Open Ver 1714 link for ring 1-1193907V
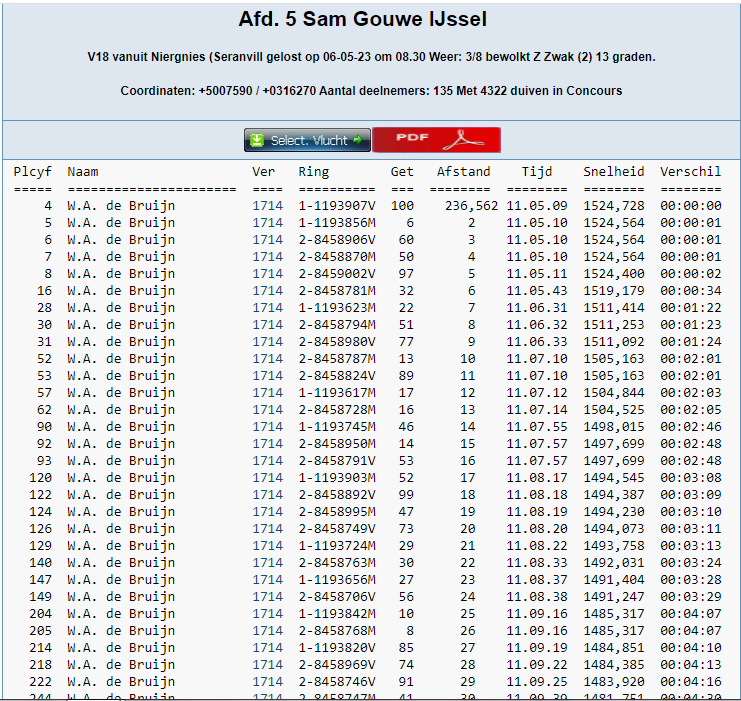The width and height of the screenshot is (741, 701). (x=267, y=206)
